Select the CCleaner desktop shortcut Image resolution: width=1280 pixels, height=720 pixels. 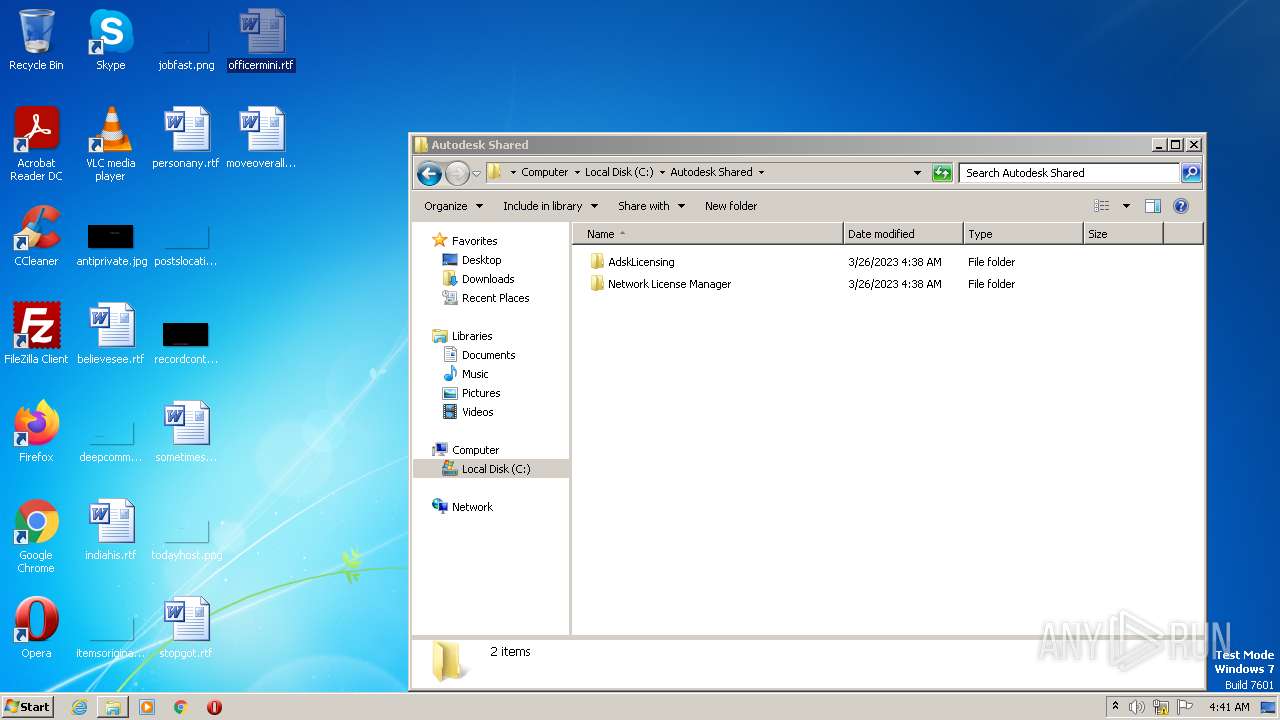point(36,236)
